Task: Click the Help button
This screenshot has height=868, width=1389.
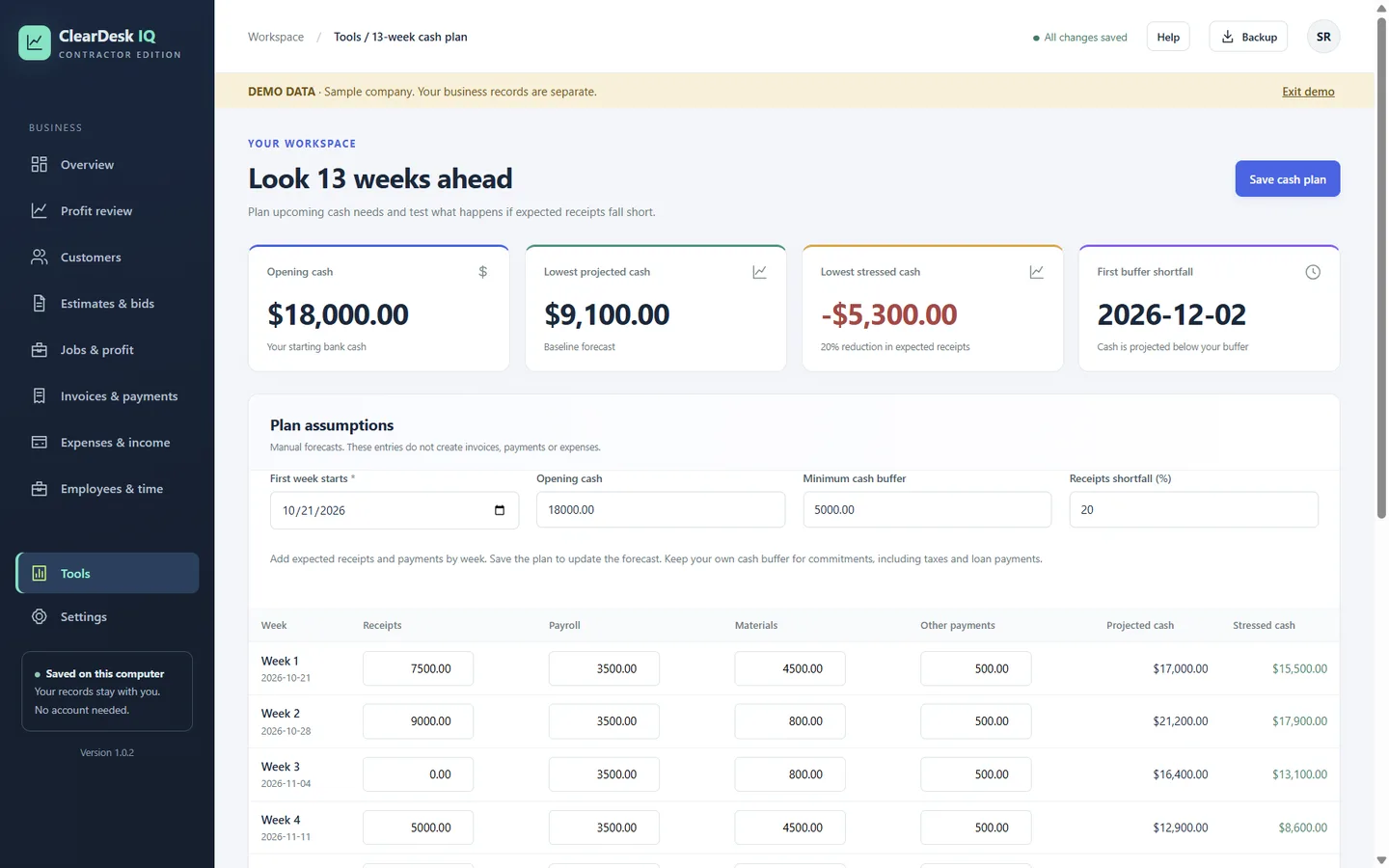Action: [1168, 37]
